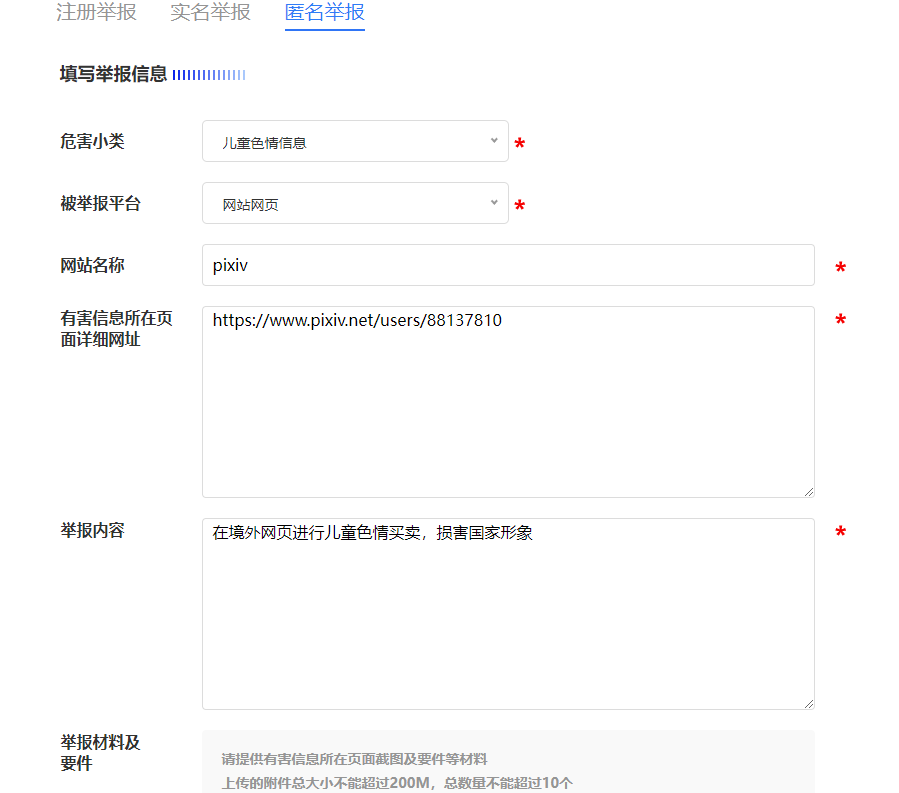Select the 匿名举报 tab
This screenshot has width=899, height=793.
click(x=325, y=12)
